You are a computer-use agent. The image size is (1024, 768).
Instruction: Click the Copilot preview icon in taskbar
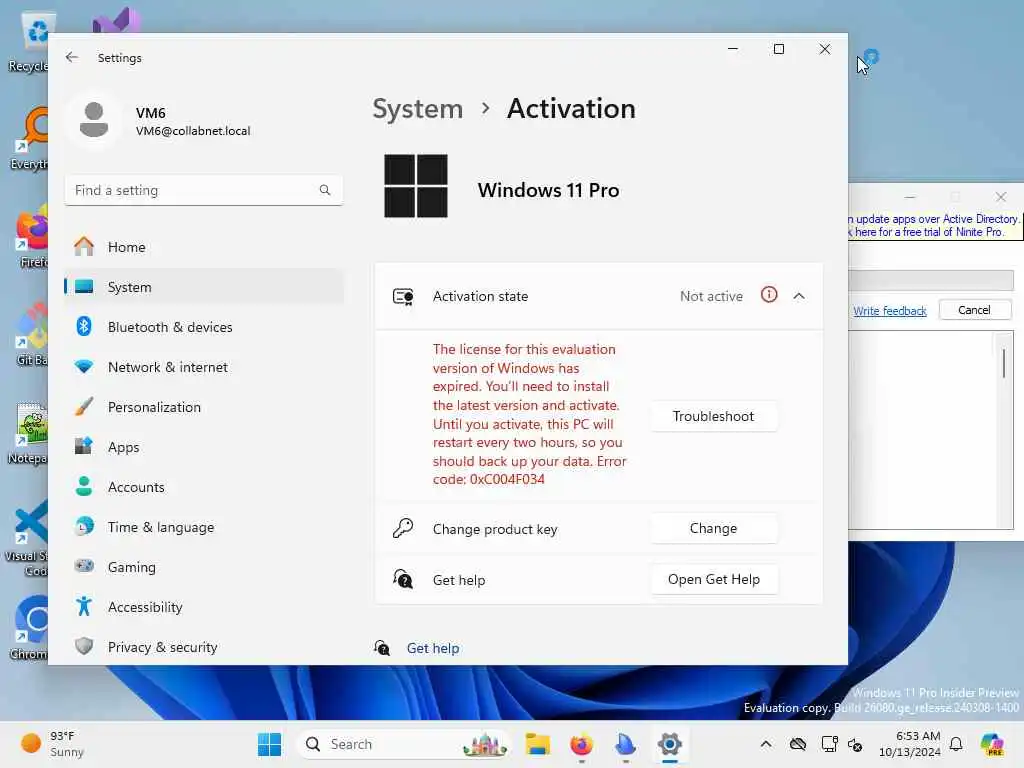coord(992,744)
